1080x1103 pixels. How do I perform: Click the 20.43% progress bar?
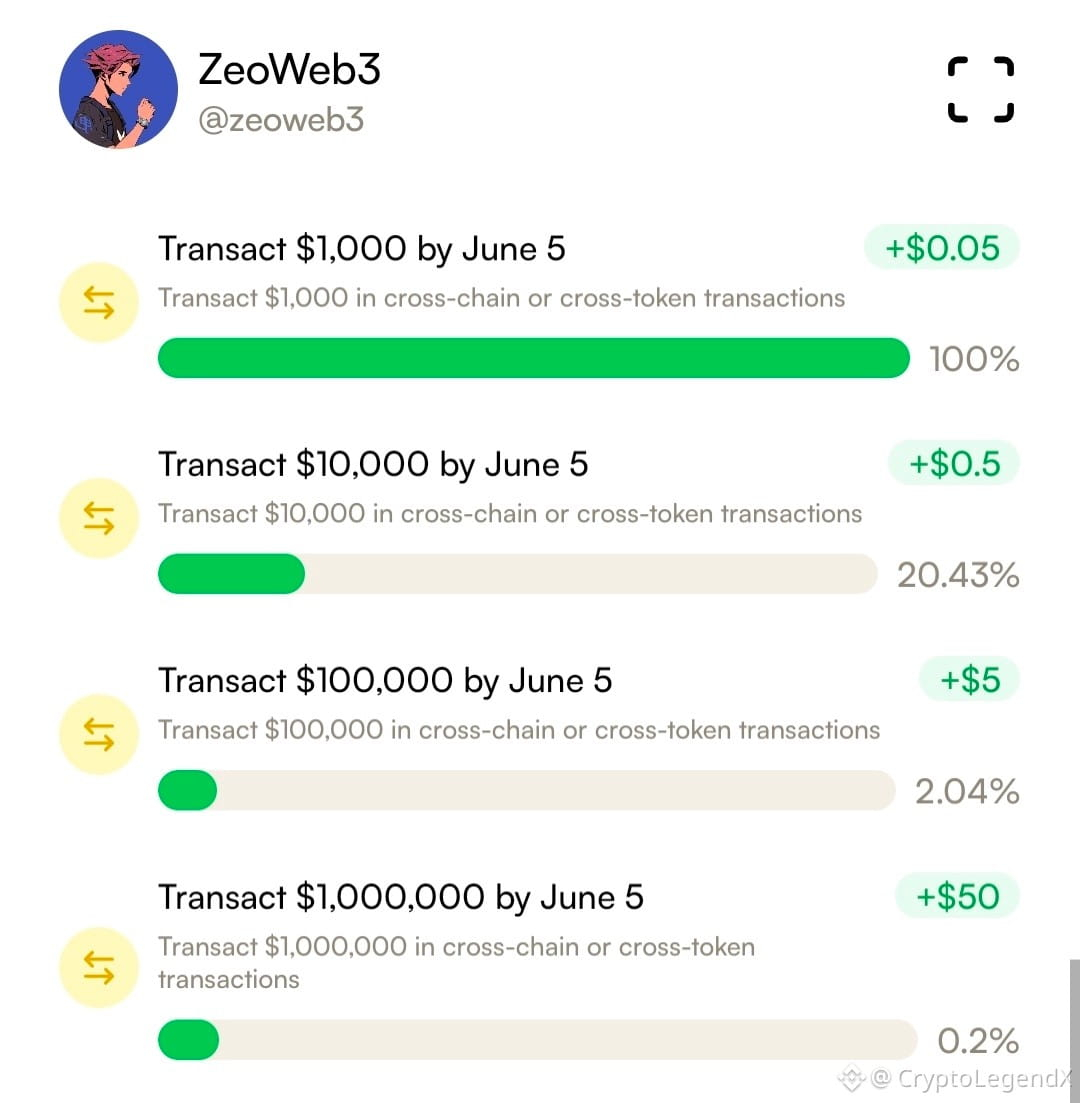coord(518,574)
